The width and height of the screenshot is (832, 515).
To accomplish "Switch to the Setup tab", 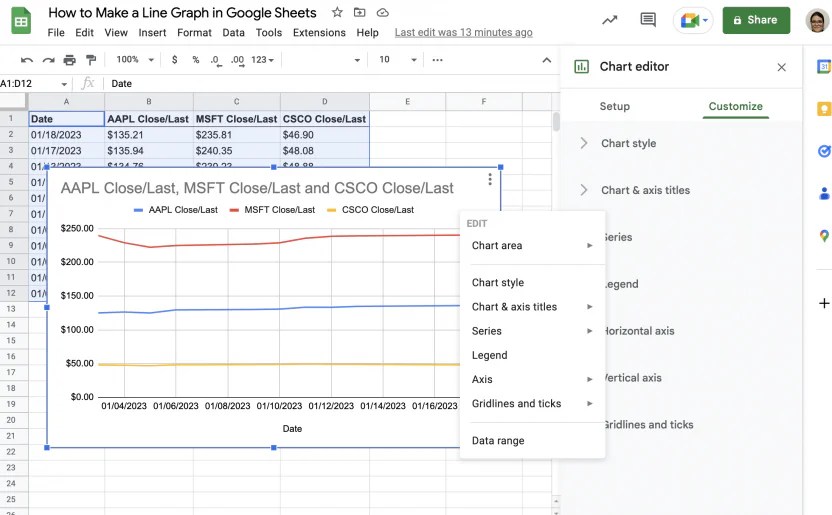I will pos(615,106).
